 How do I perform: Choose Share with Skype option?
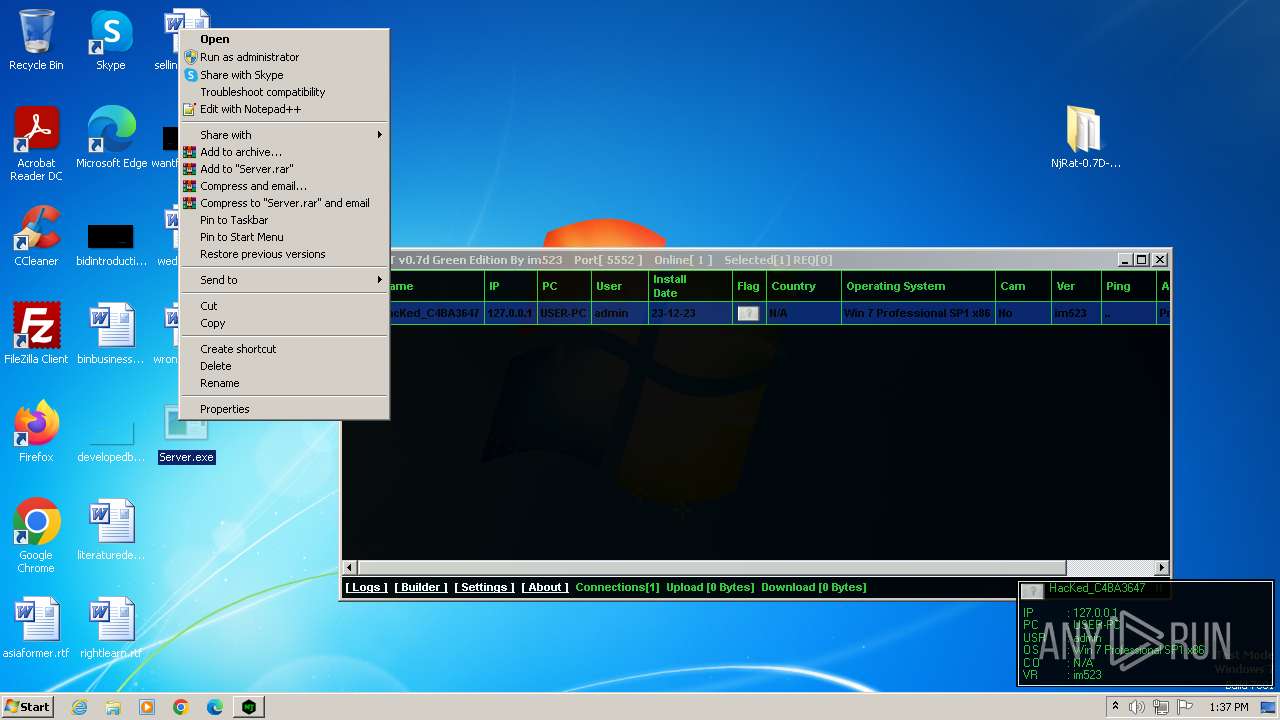pos(284,75)
